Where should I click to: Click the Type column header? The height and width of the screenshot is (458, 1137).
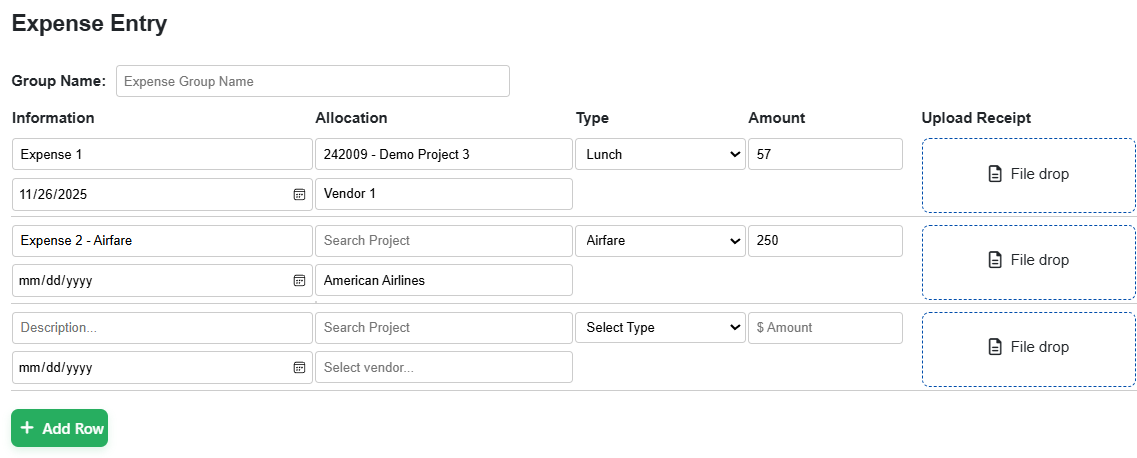592,118
